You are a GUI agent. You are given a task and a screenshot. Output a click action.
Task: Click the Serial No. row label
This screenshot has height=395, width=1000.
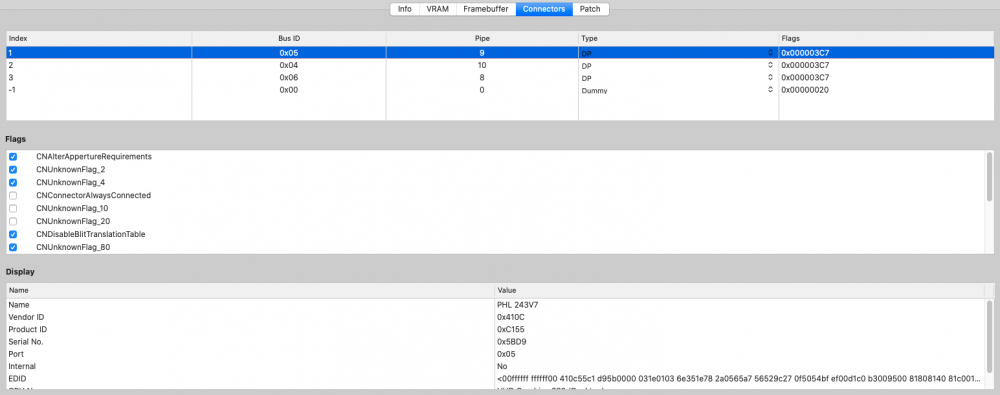tap(26, 342)
